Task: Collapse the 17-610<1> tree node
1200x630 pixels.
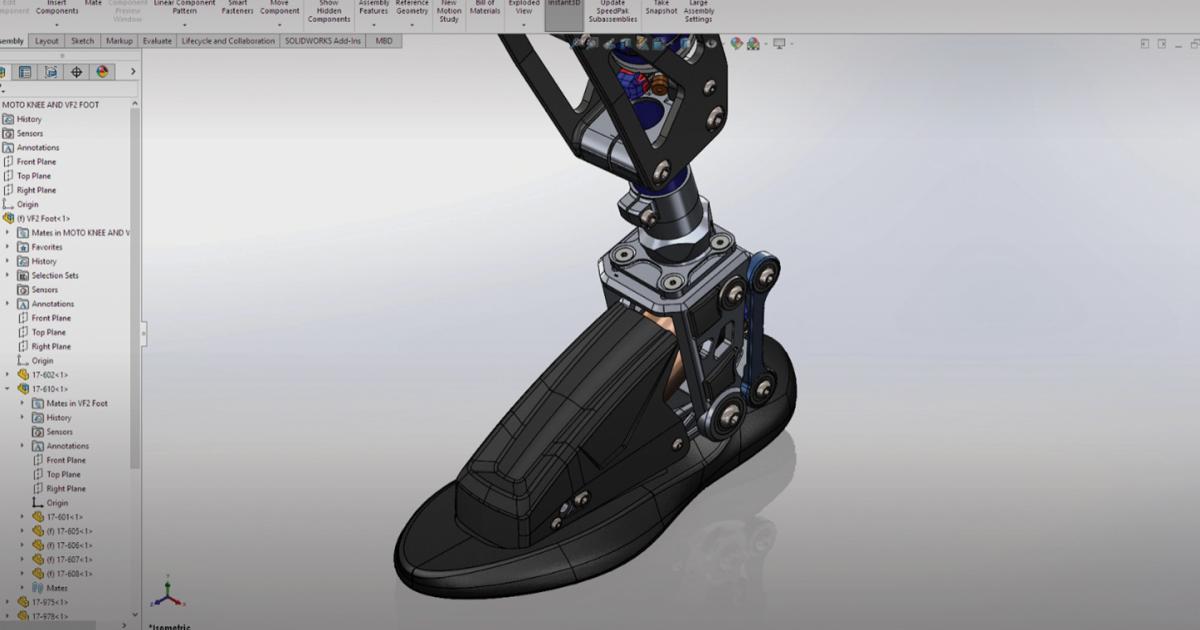Action: (x=8, y=389)
